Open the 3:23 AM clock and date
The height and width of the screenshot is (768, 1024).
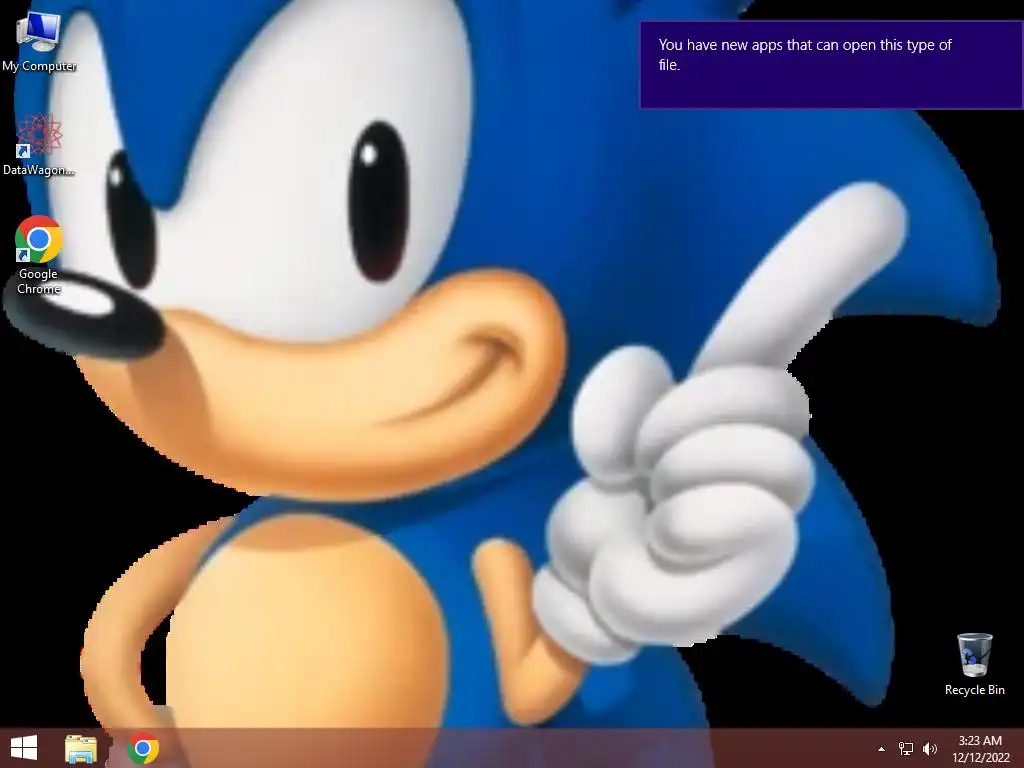980,749
